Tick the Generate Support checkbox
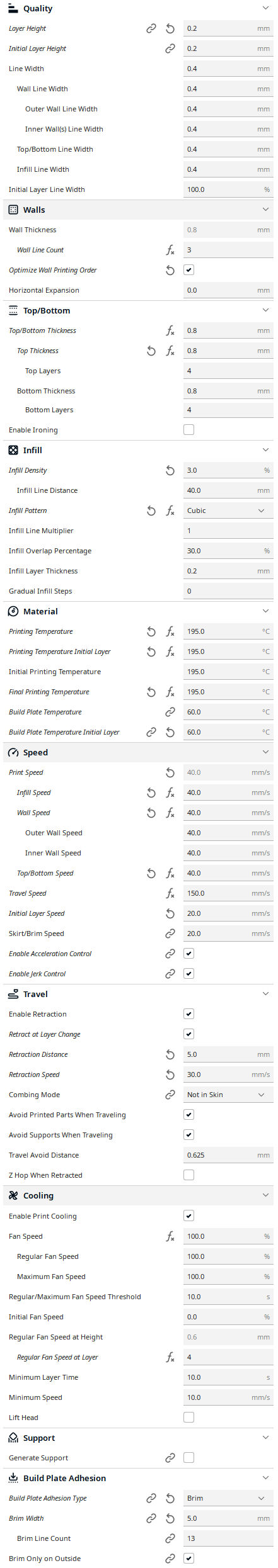Viewport: 278px width, 1568px height. coord(188,1458)
